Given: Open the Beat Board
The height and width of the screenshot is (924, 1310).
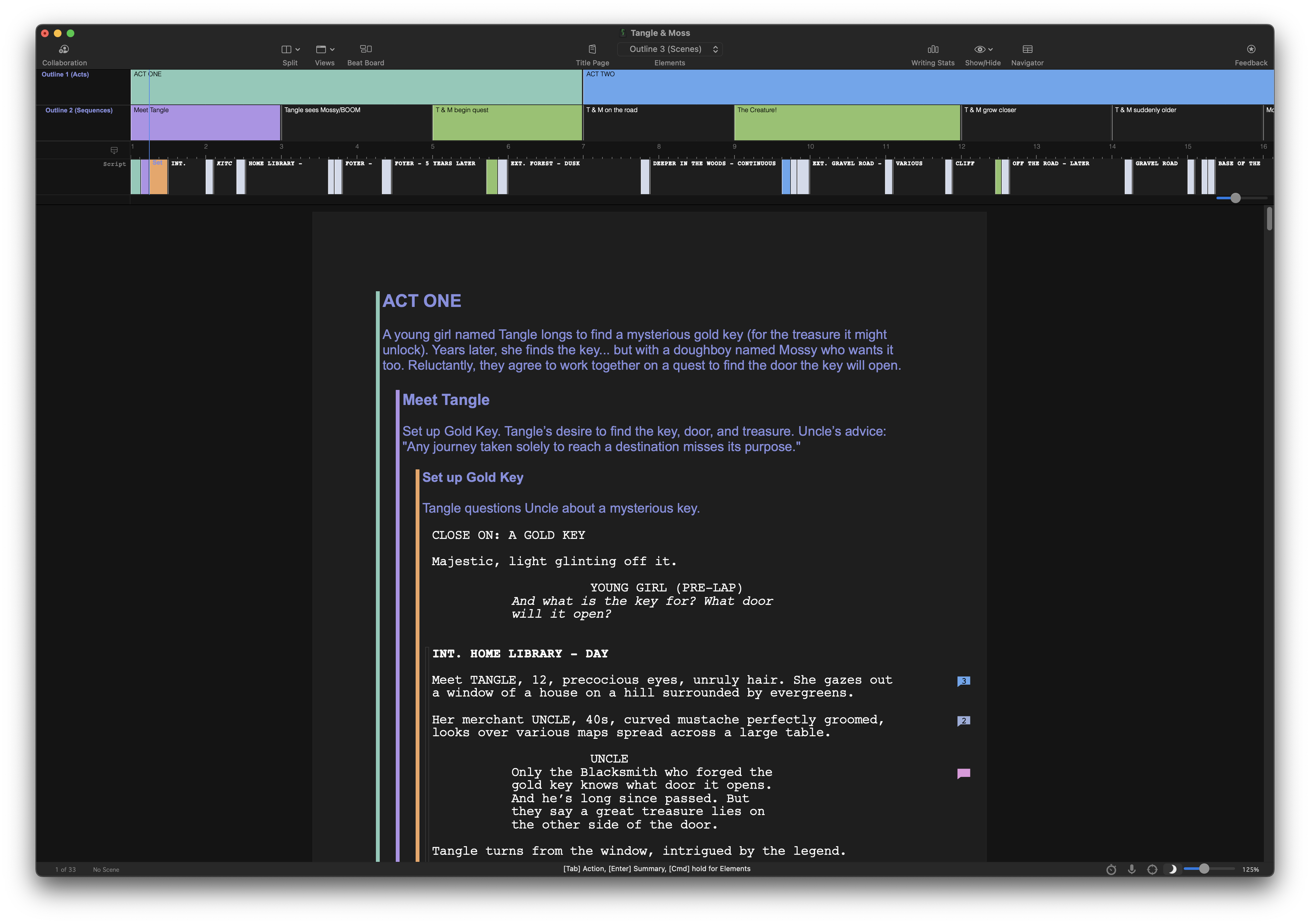Looking at the screenshot, I should tap(366, 54).
